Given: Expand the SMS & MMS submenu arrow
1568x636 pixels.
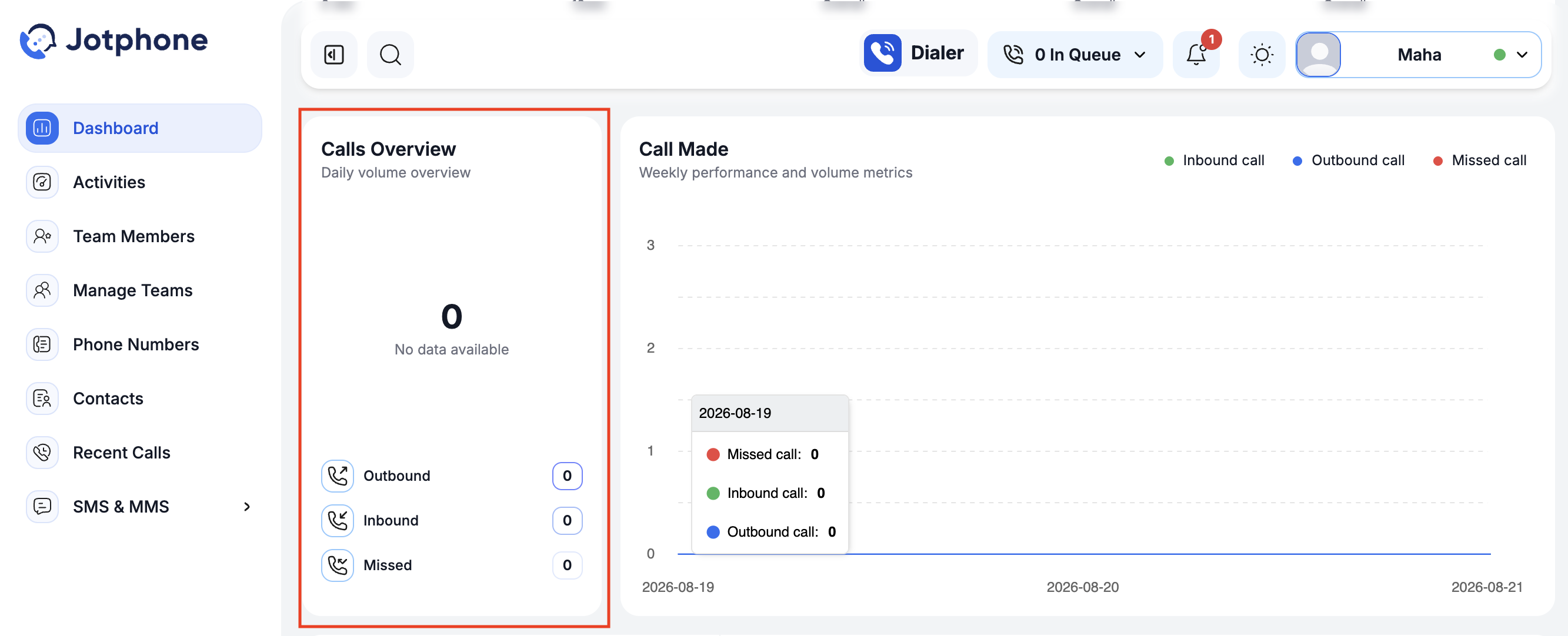Looking at the screenshot, I should tap(246, 506).
